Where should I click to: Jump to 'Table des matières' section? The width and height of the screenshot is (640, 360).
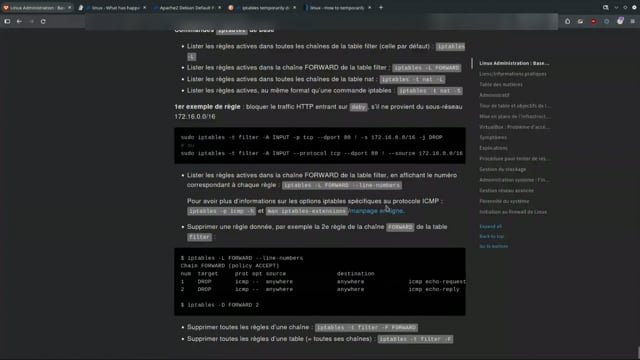501,84
